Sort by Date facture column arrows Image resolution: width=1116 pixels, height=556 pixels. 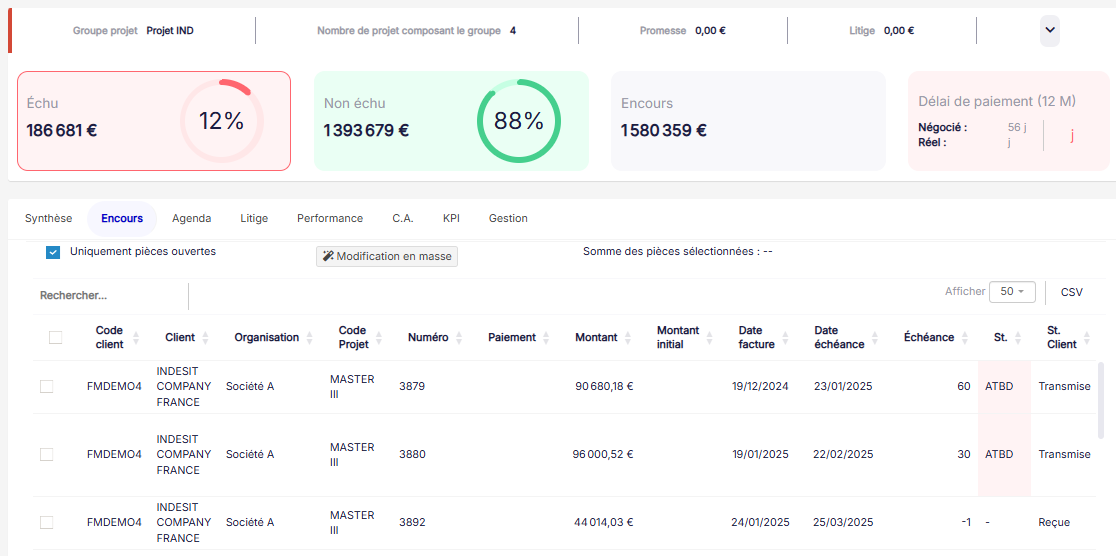click(786, 338)
